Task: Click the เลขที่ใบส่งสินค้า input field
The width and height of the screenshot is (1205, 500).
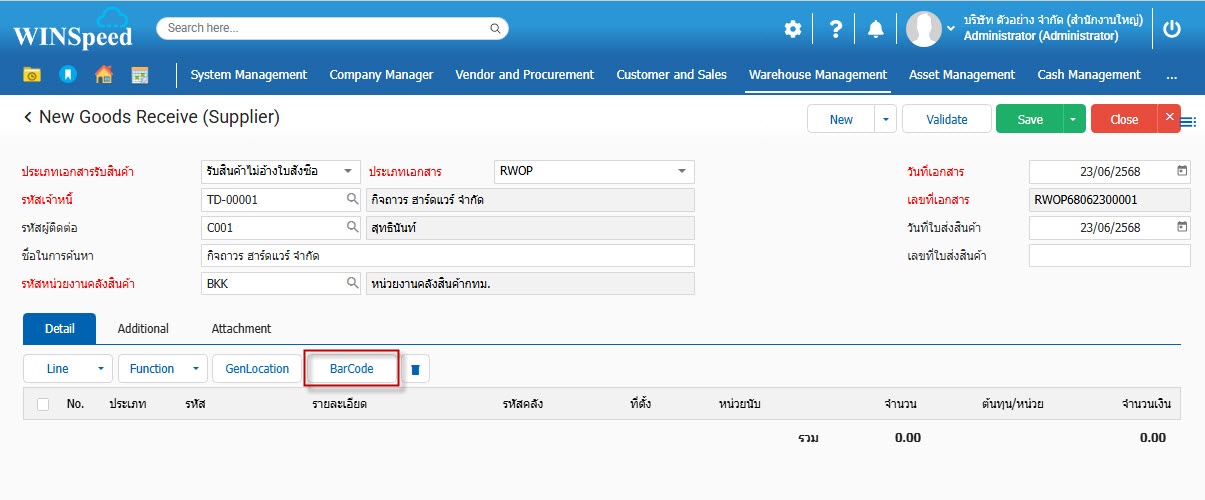Action: coord(1109,256)
